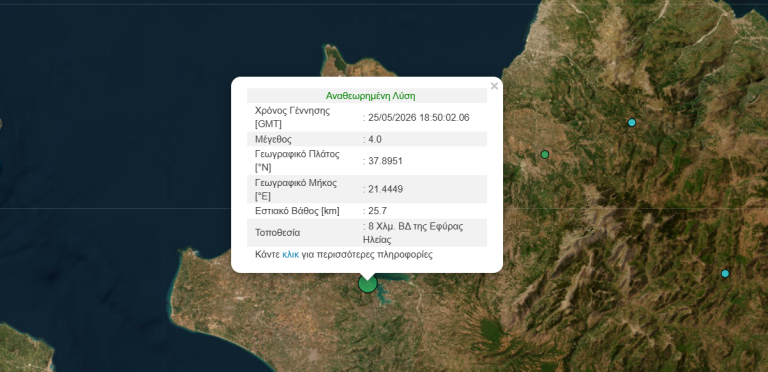This screenshot has width=768, height=372.
Task: Select the uppermost cyan earthquake marker in the mountains
Action: (x=632, y=122)
